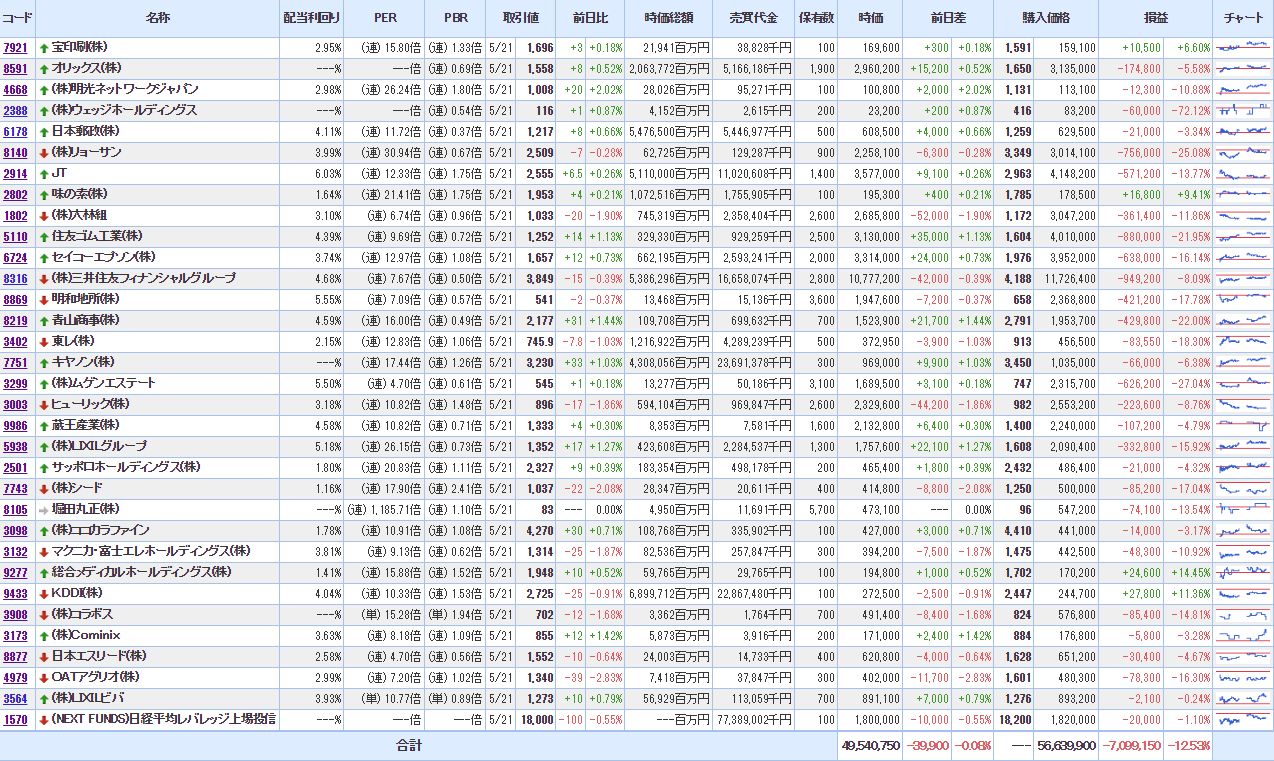
Task: Click the green up arrow beside JT
Action: [43, 173]
